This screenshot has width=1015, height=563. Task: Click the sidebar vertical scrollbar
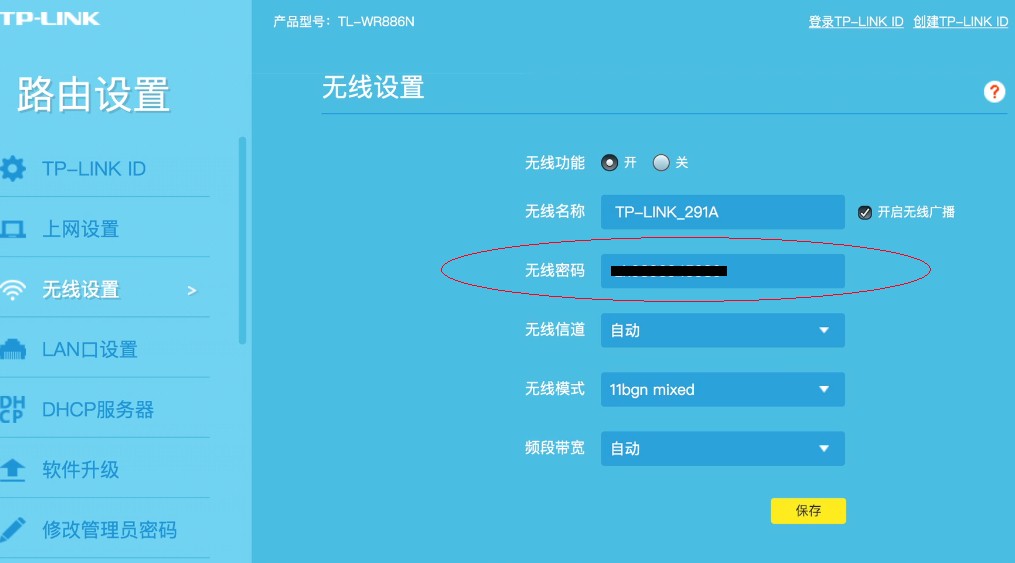pyautogui.click(x=242, y=240)
